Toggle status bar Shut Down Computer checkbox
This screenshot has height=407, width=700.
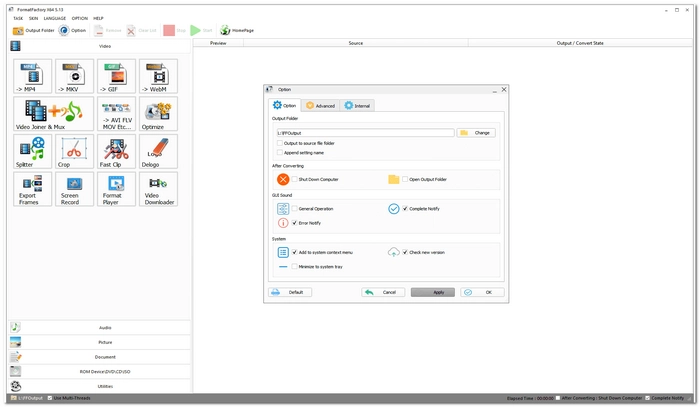point(558,398)
